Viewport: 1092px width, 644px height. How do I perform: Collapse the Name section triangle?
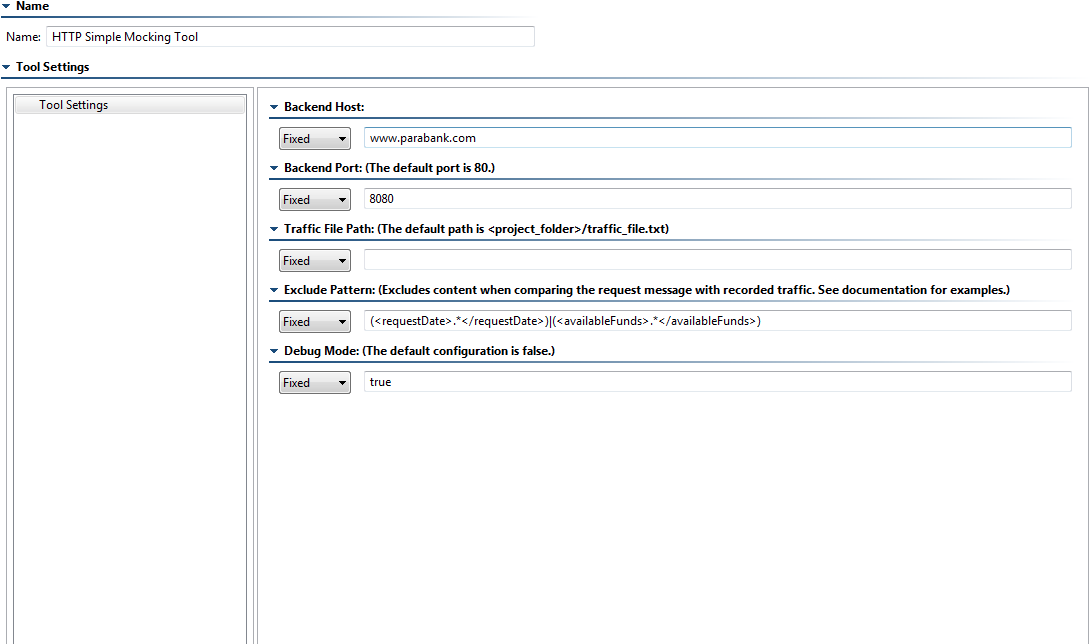pyautogui.click(x=6, y=6)
